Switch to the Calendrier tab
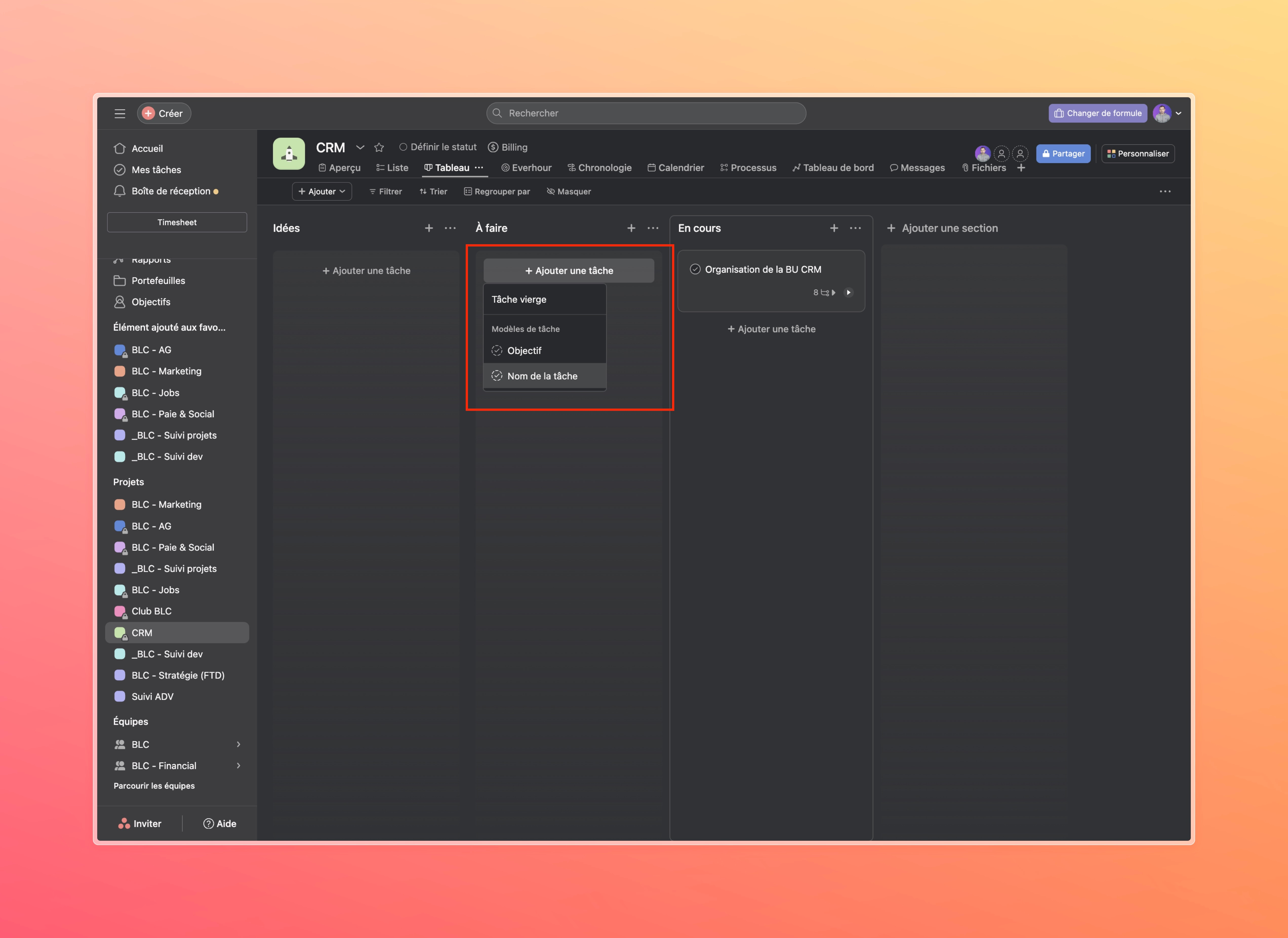 pos(676,168)
